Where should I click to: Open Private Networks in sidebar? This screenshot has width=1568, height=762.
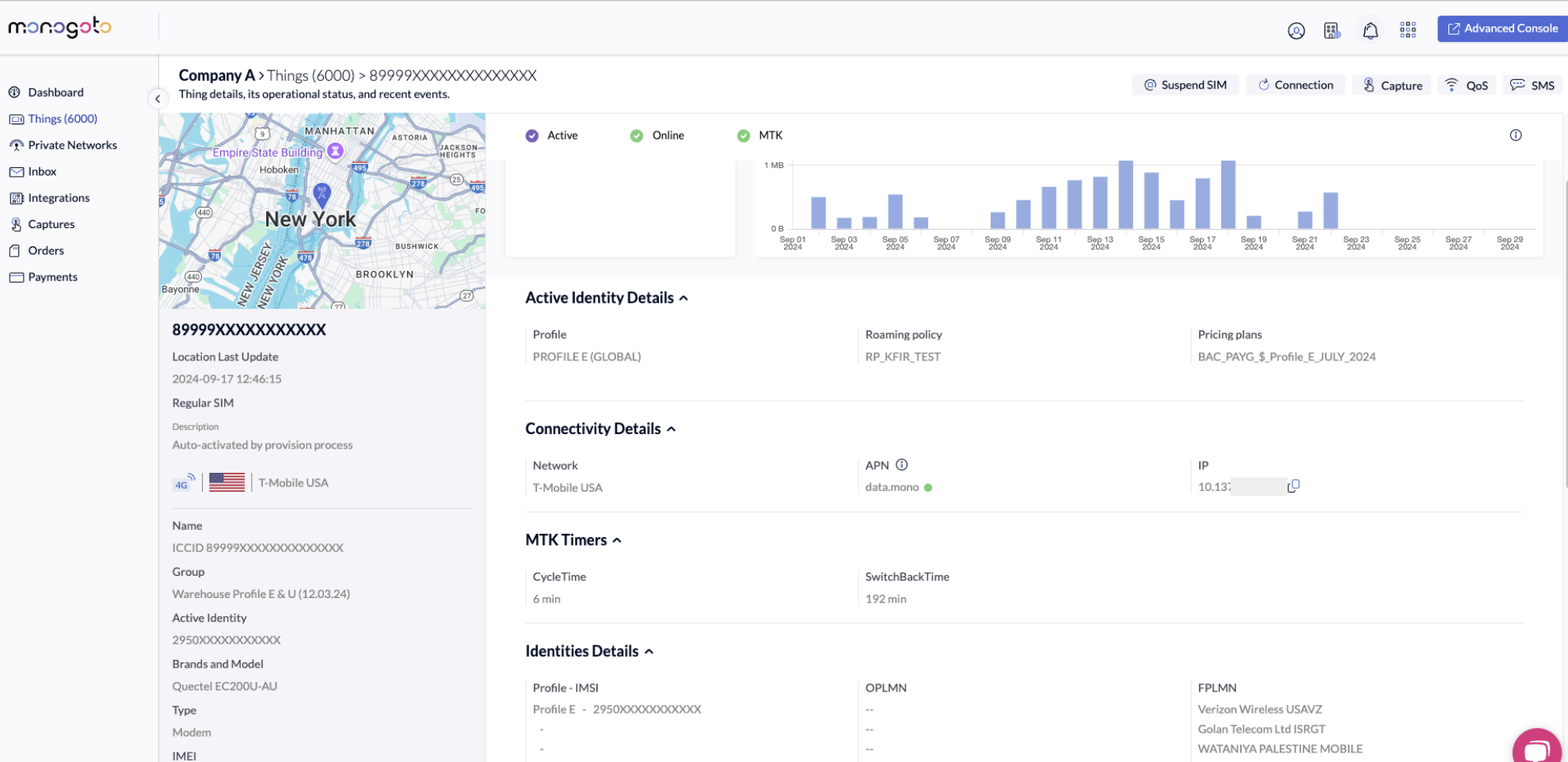[72, 145]
